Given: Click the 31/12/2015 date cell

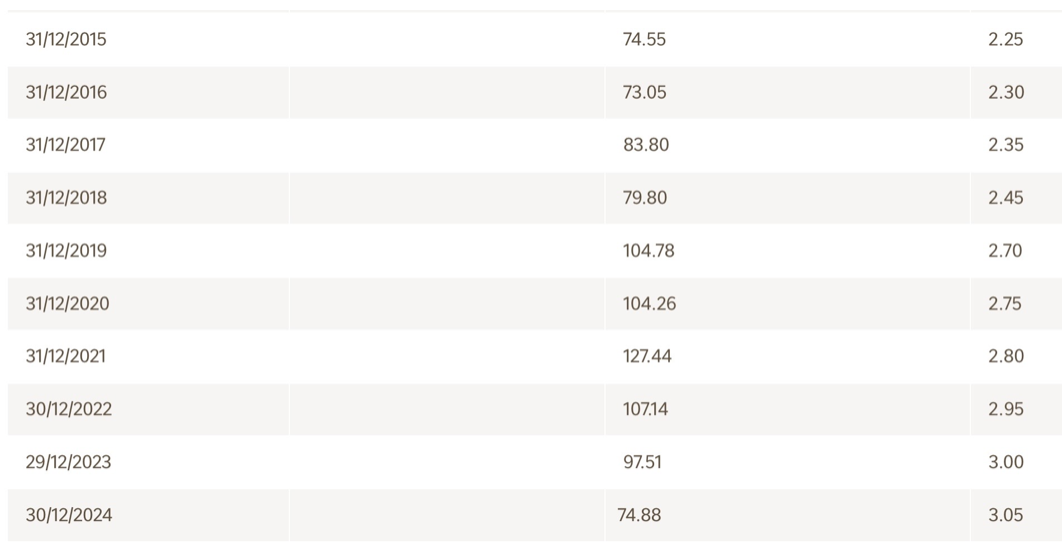Looking at the screenshot, I should (x=66, y=40).
